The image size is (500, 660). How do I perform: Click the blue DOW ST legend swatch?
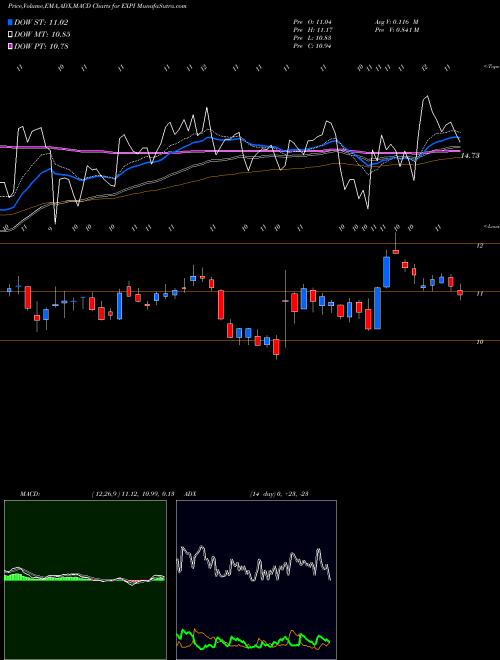(10, 22)
